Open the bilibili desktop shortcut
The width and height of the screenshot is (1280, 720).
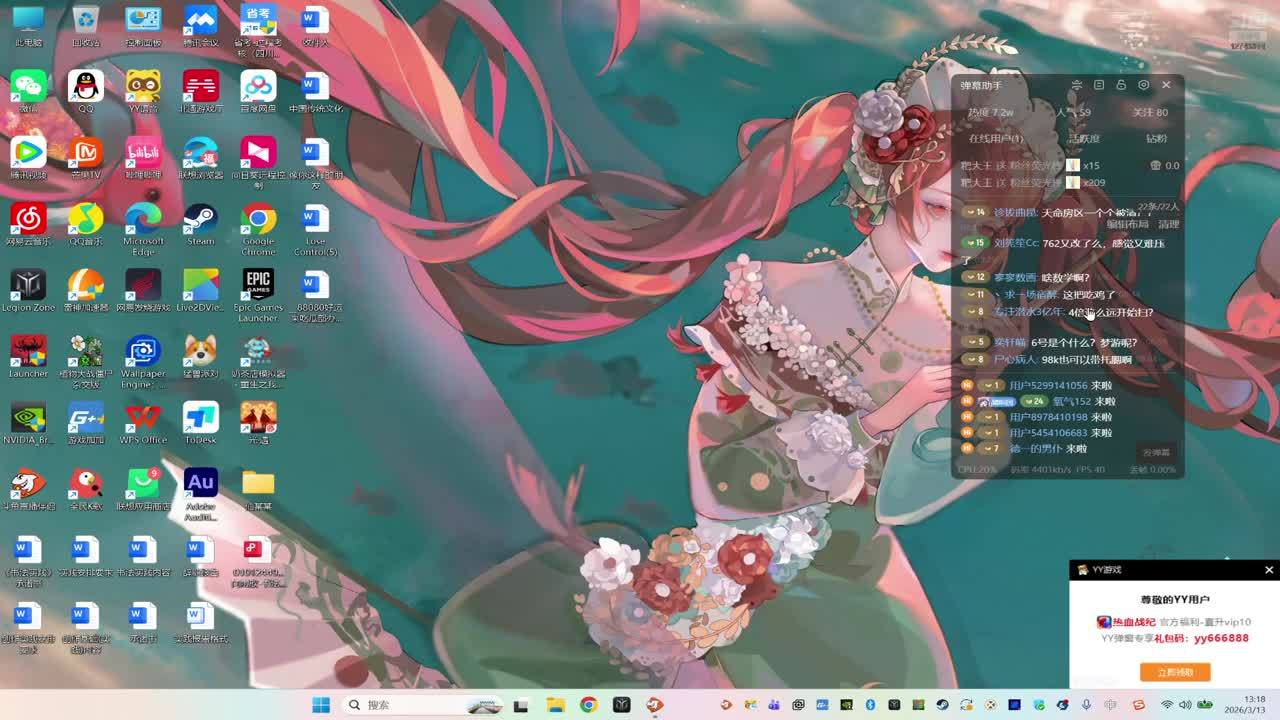[143, 153]
